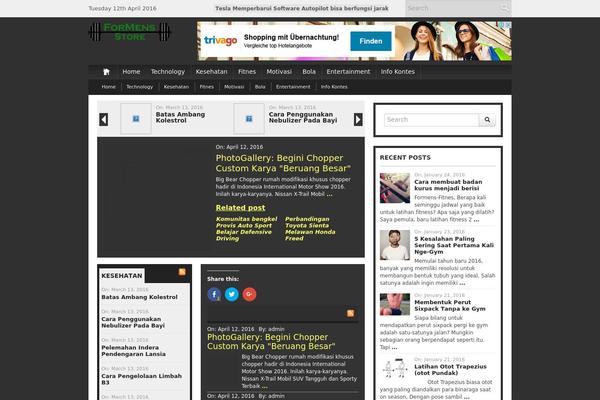
Task: Click the 'Tuesday 12th April 2016' date text
Action: point(122,8)
